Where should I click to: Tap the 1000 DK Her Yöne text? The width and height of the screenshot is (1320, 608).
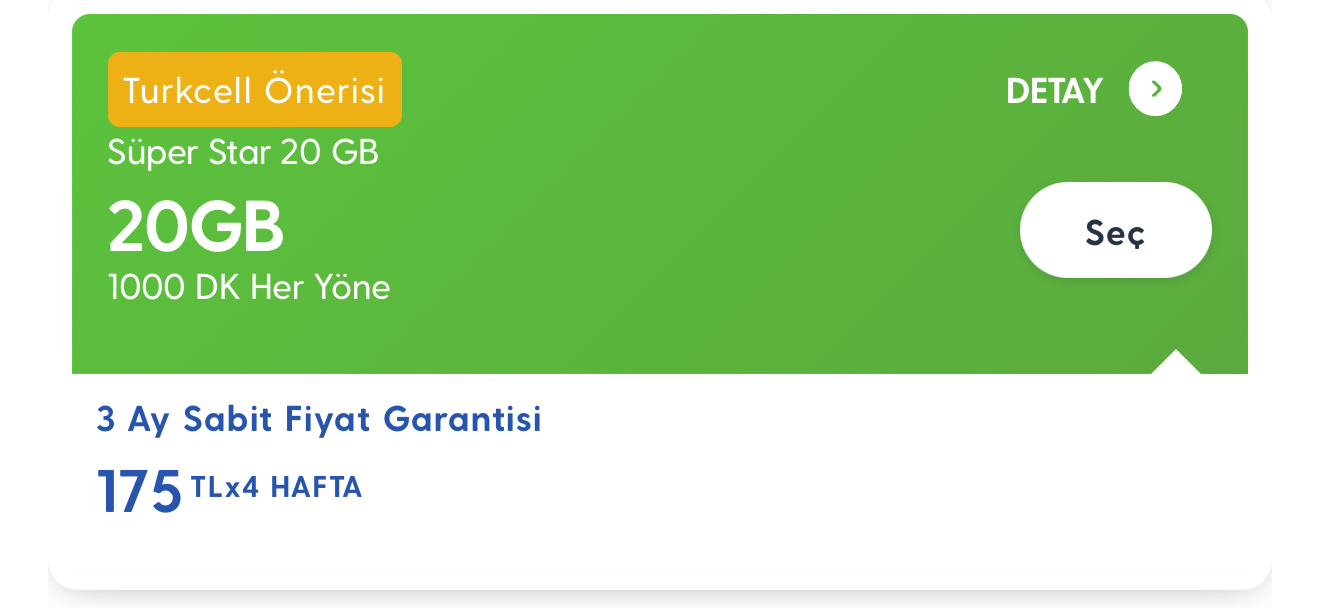pyautogui.click(x=249, y=288)
